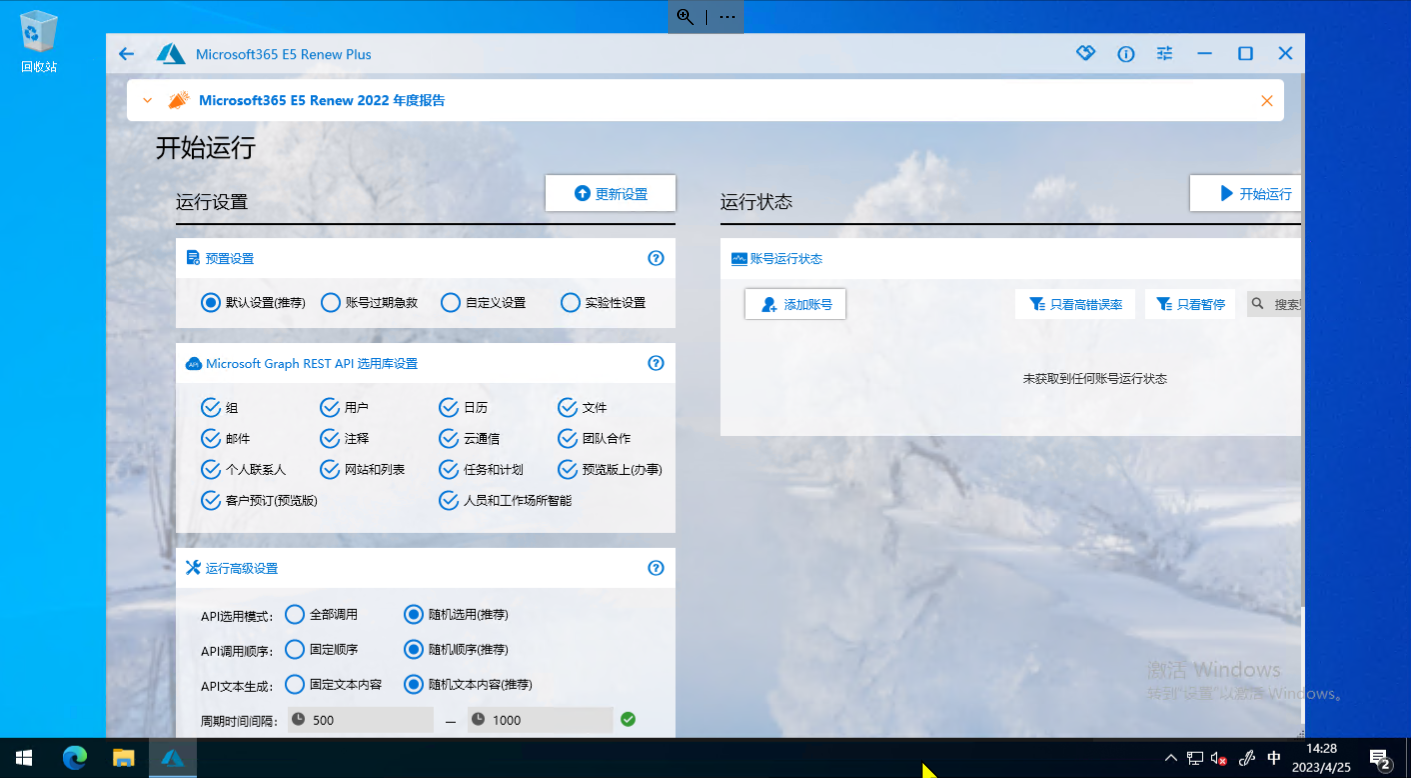Select 随机顺序(推荐) radio option
This screenshot has height=778, width=1411.
tap(456, 649)
